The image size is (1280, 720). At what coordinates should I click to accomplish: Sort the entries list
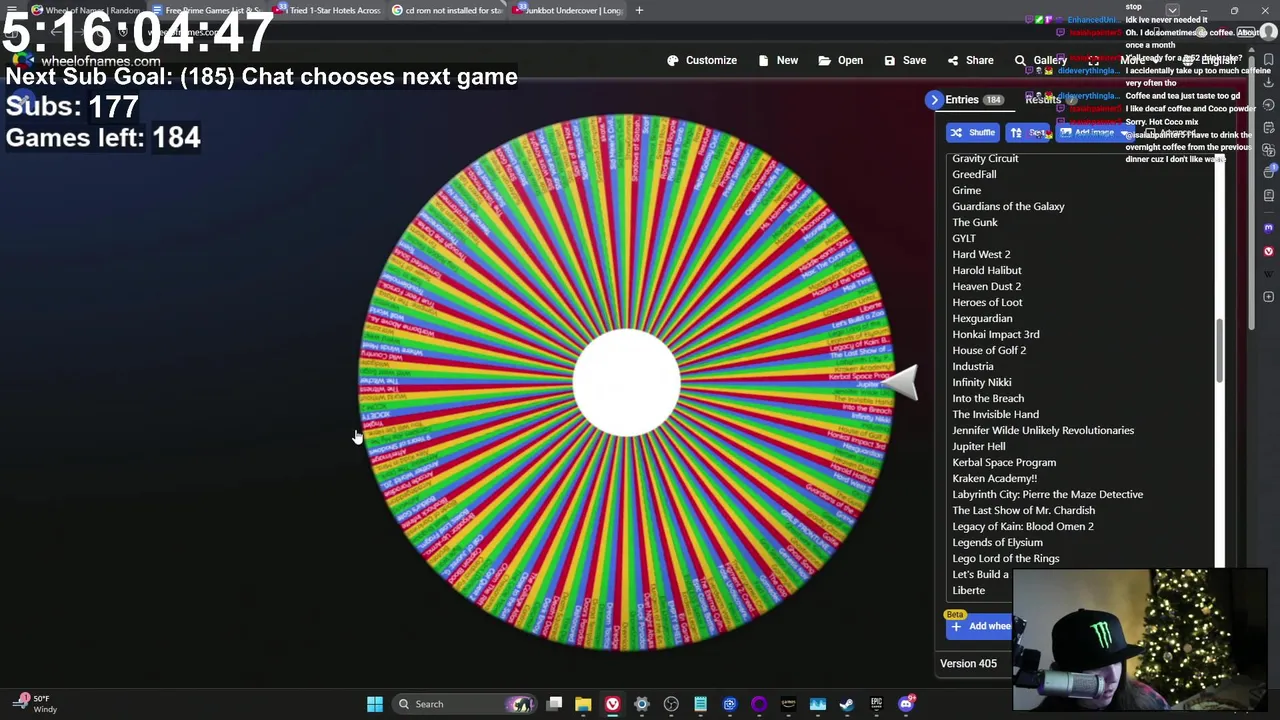point(1029,133)
